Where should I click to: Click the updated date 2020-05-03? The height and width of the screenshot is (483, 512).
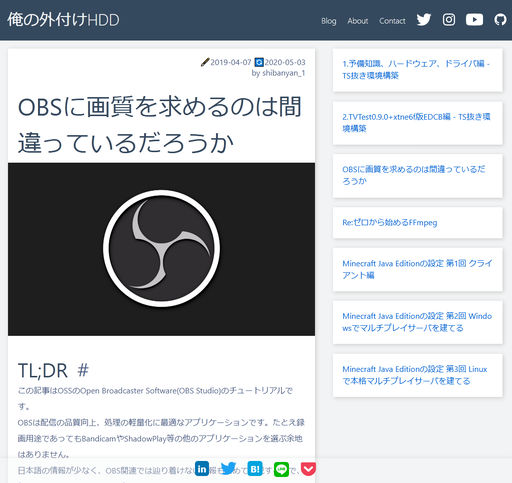[x=285, y=62]
